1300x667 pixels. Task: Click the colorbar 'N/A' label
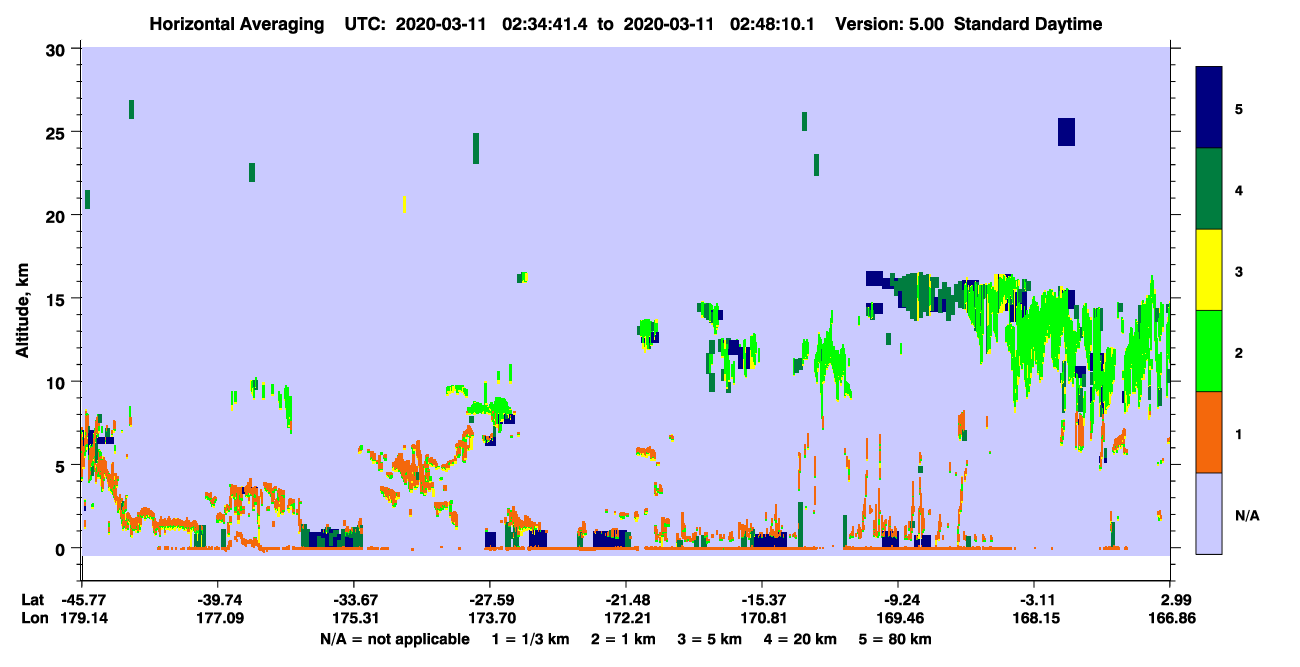(1247, 514)
